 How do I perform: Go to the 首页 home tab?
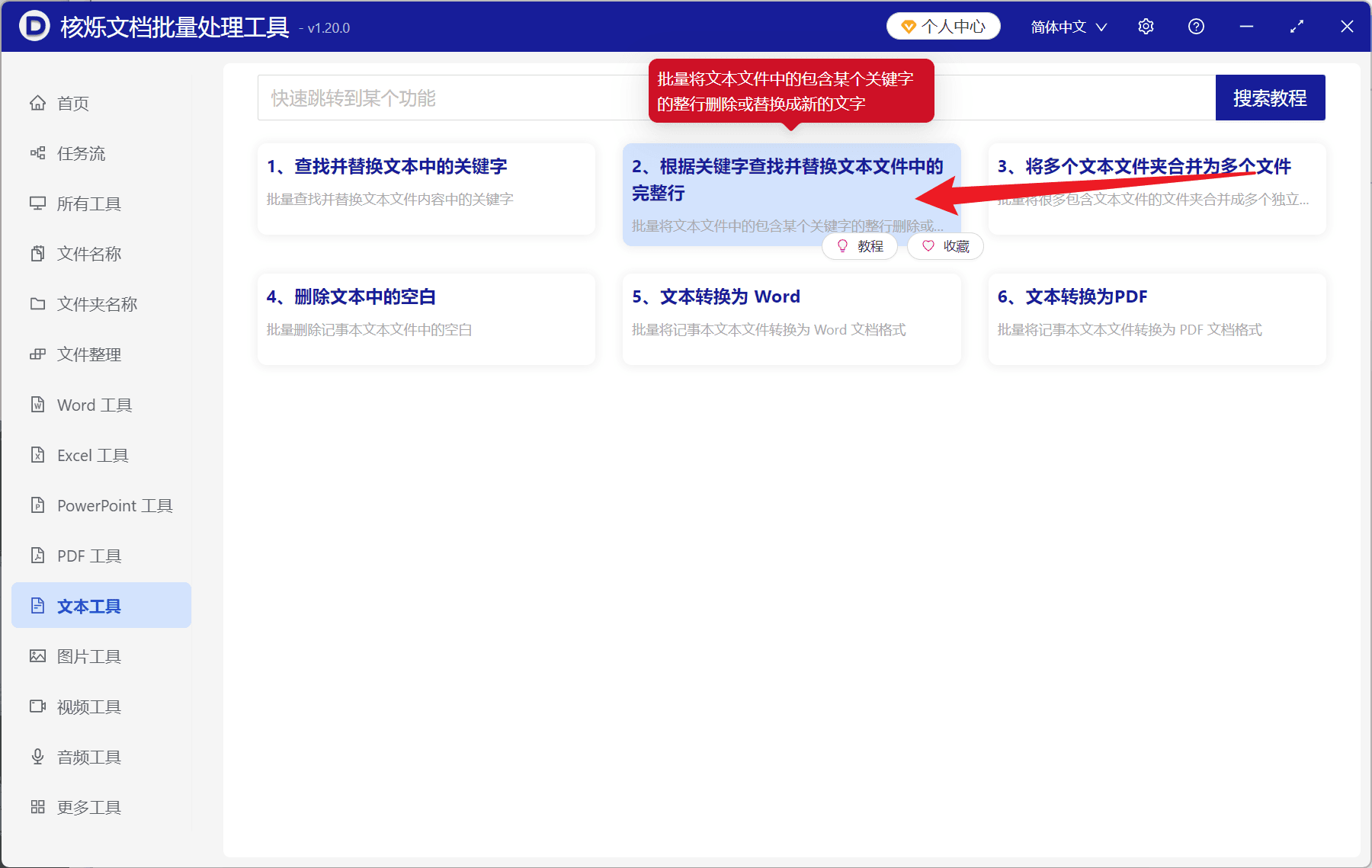(x=72, y=103)
